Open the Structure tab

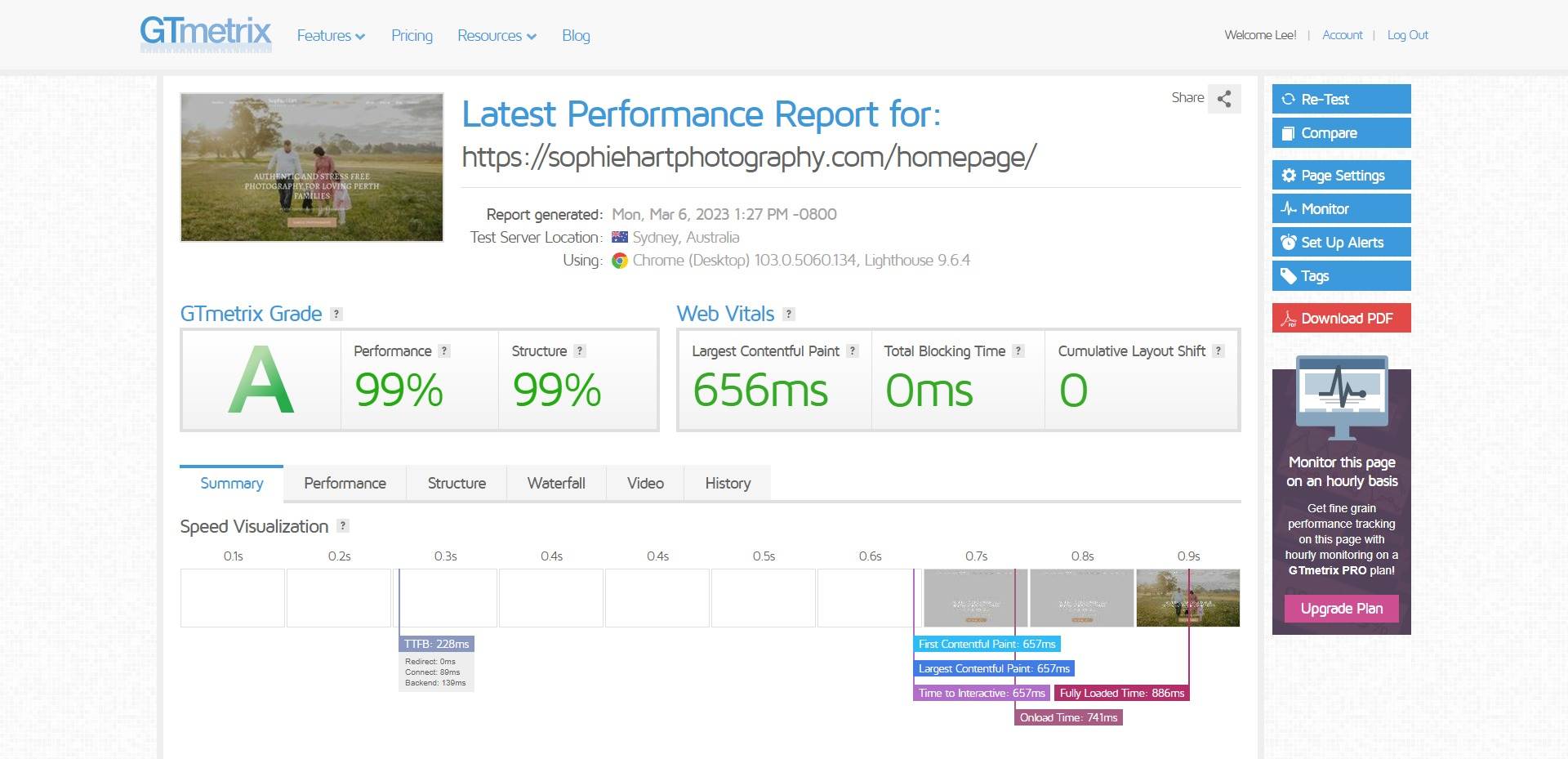457,484
